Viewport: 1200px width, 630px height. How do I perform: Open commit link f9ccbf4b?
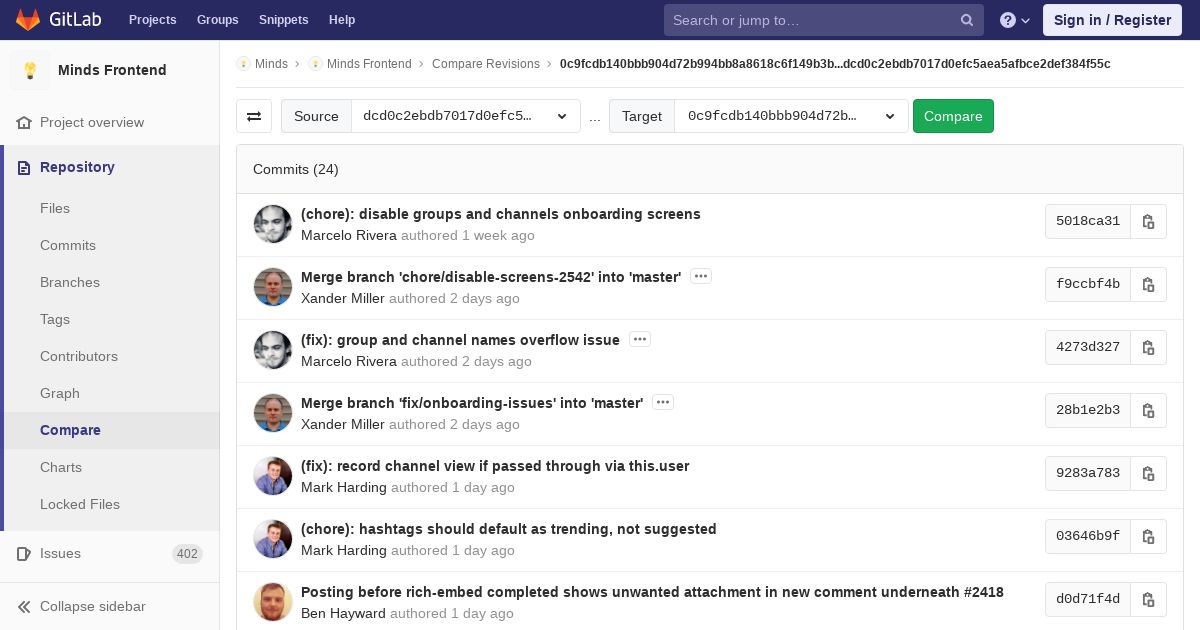pyautogui.click(x=1087, y=284)
